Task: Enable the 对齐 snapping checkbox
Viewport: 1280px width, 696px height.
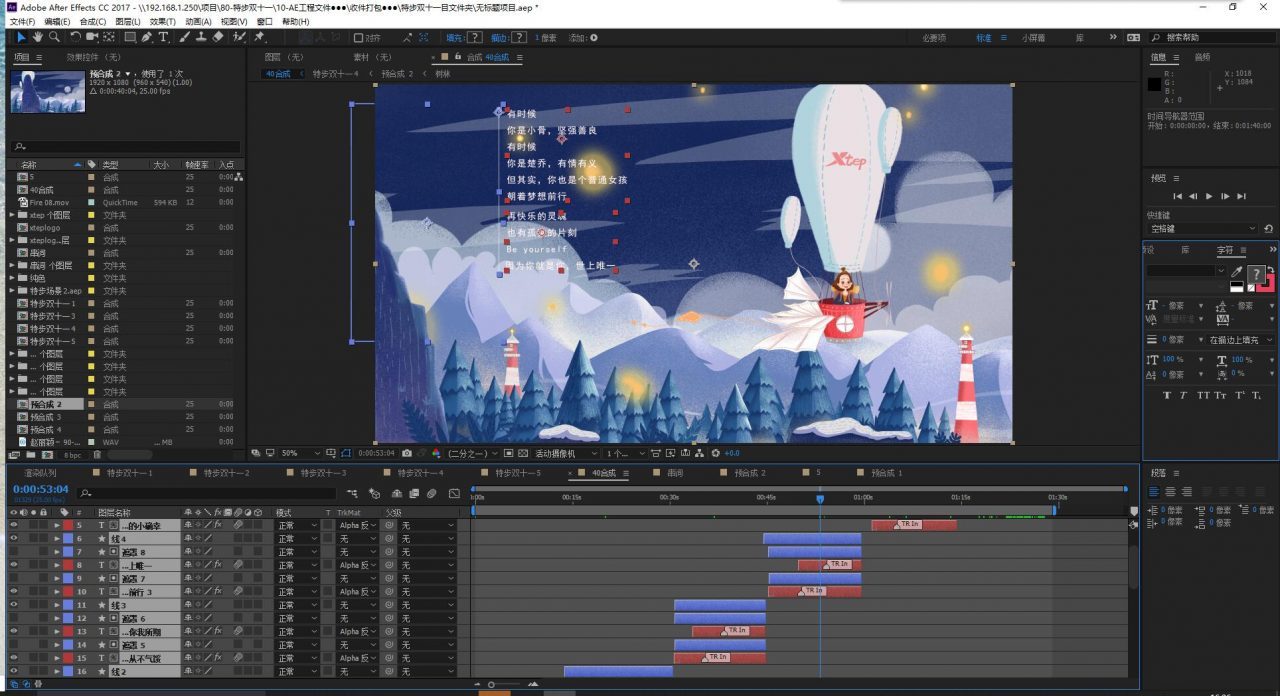Action: [x=361, y=38]
